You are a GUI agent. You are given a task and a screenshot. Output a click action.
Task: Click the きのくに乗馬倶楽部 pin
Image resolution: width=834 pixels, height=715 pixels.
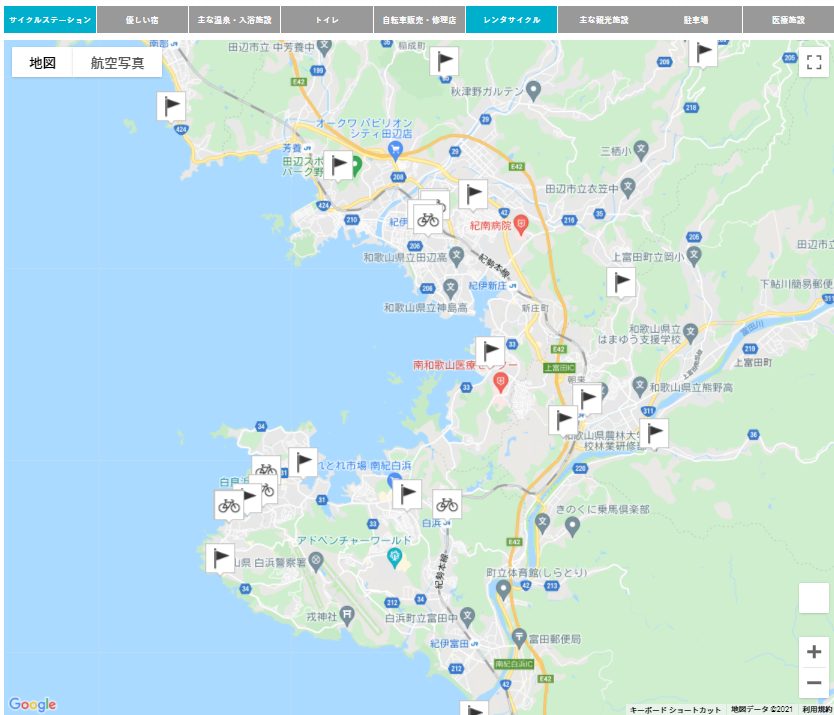click(x=572, y=527)
